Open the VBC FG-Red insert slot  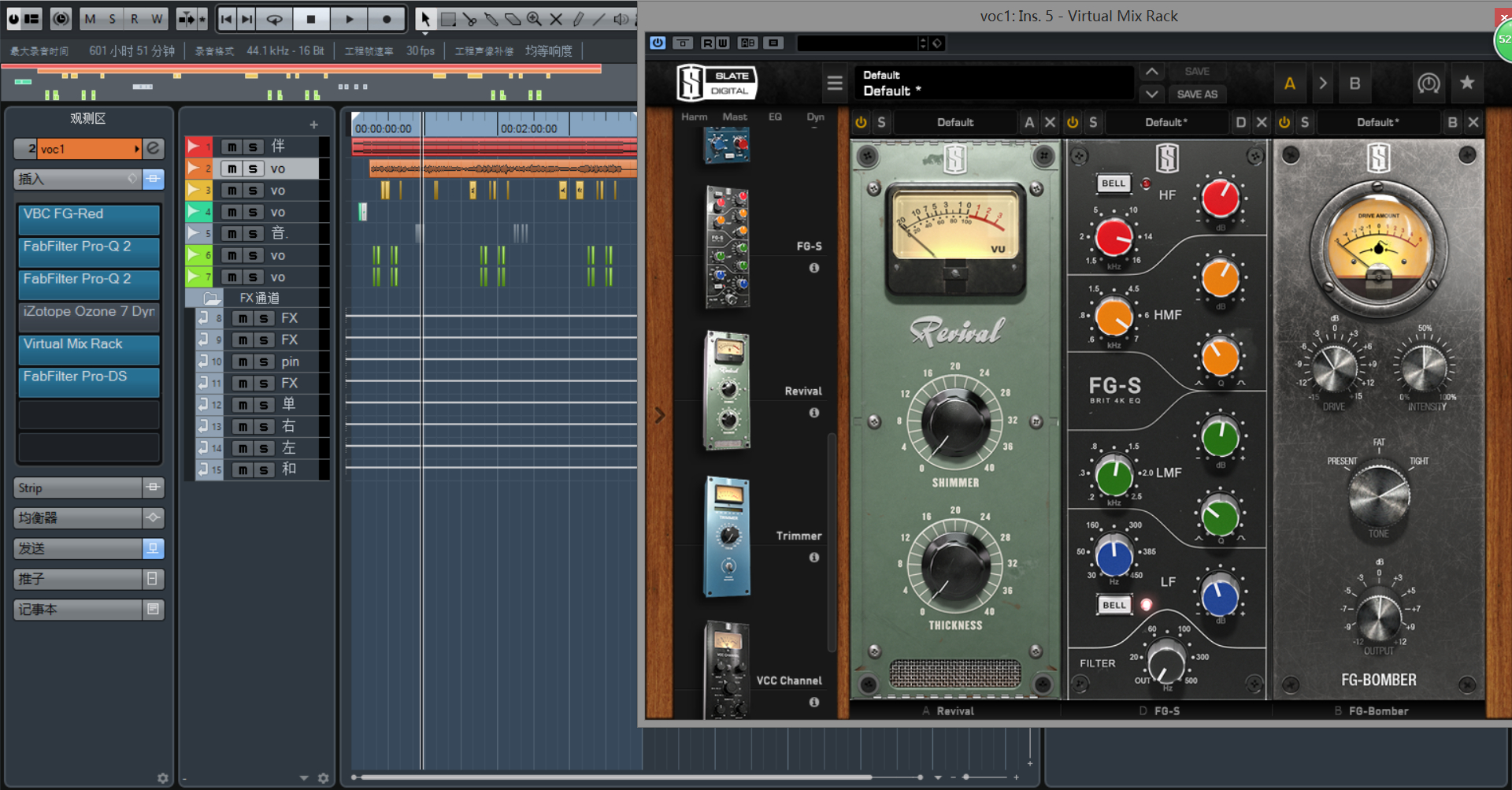pos(89,219)
